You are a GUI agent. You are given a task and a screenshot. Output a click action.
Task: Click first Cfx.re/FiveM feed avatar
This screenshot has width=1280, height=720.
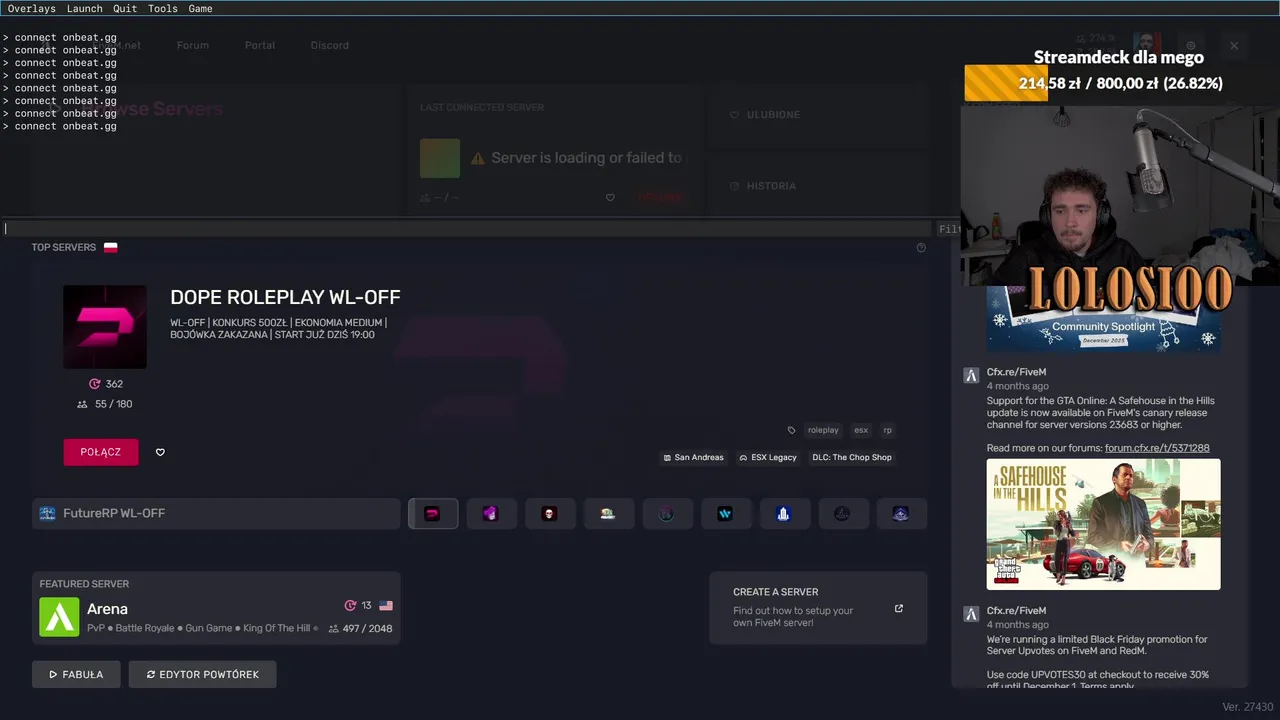coord(971,376)
